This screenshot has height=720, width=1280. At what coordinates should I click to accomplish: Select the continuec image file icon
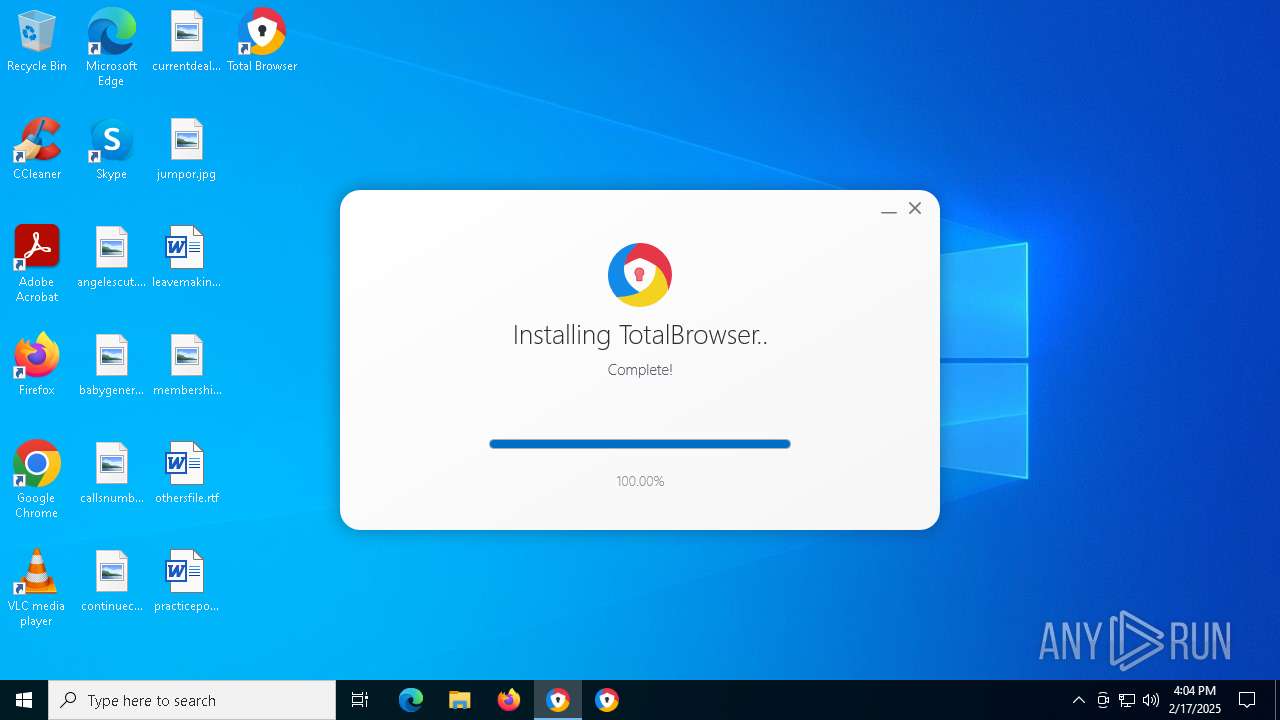(x=111, y=582)
